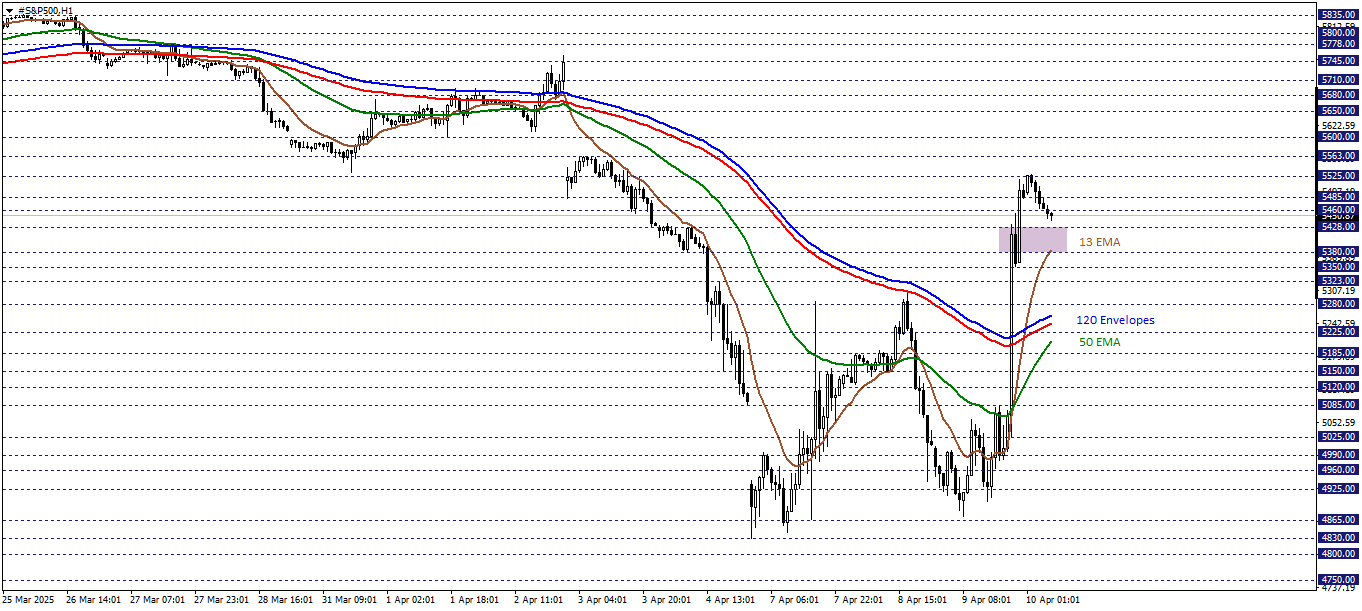Click the 5622.59 price scale value
1362x611 pixels.
1338,126
